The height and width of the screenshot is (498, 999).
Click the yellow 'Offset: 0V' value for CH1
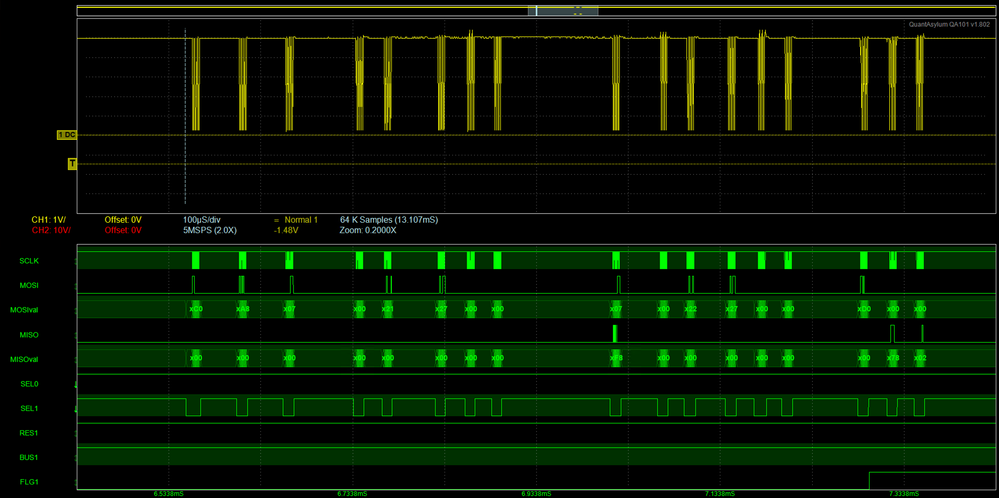[124, 220]
